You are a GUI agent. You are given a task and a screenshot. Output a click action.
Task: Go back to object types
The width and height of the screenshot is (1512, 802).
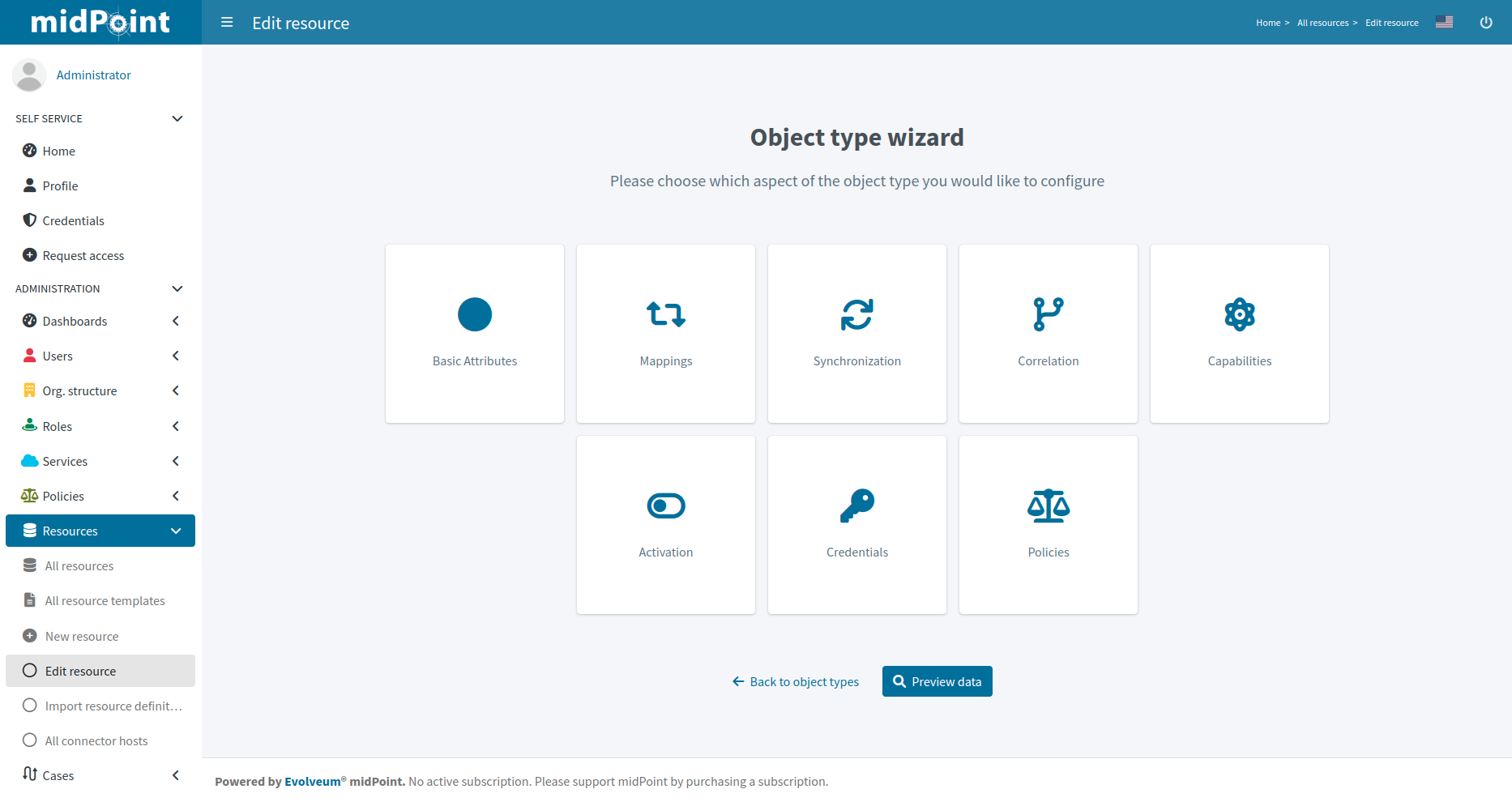click(x=795, y=681)
